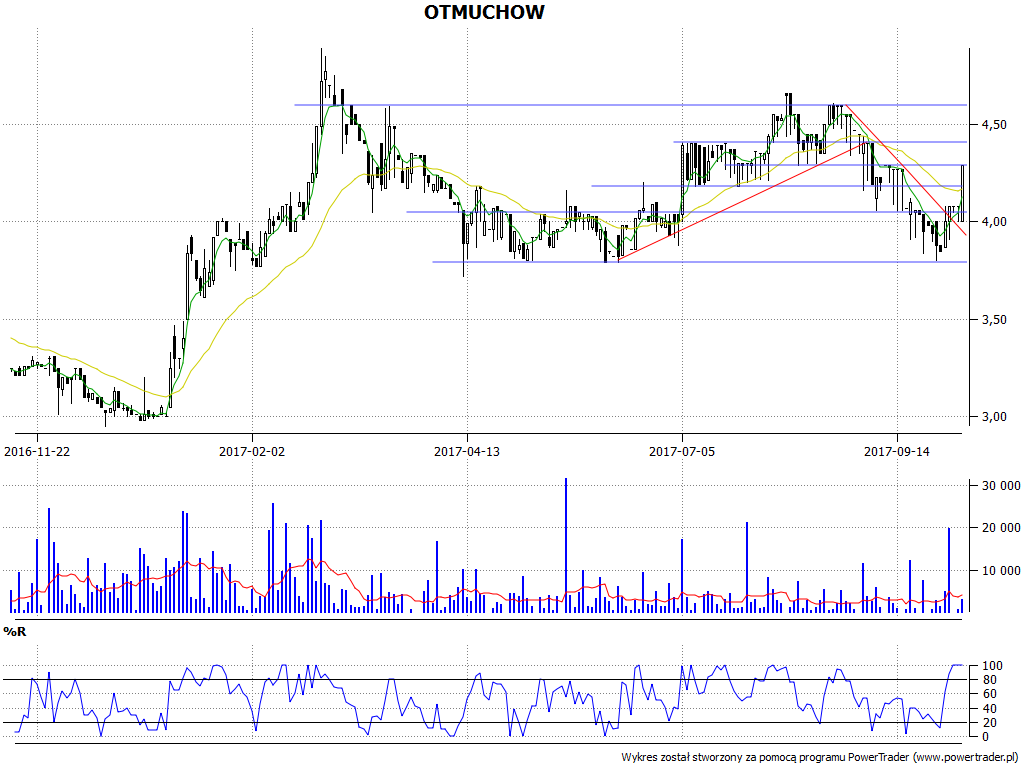
Task: Click the PowerTrader credit text at bottom
Action: [820, 758]
